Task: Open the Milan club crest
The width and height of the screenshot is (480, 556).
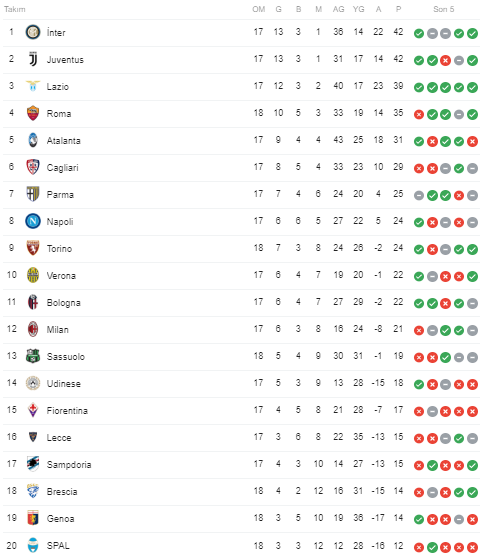Action: (33, 329)
